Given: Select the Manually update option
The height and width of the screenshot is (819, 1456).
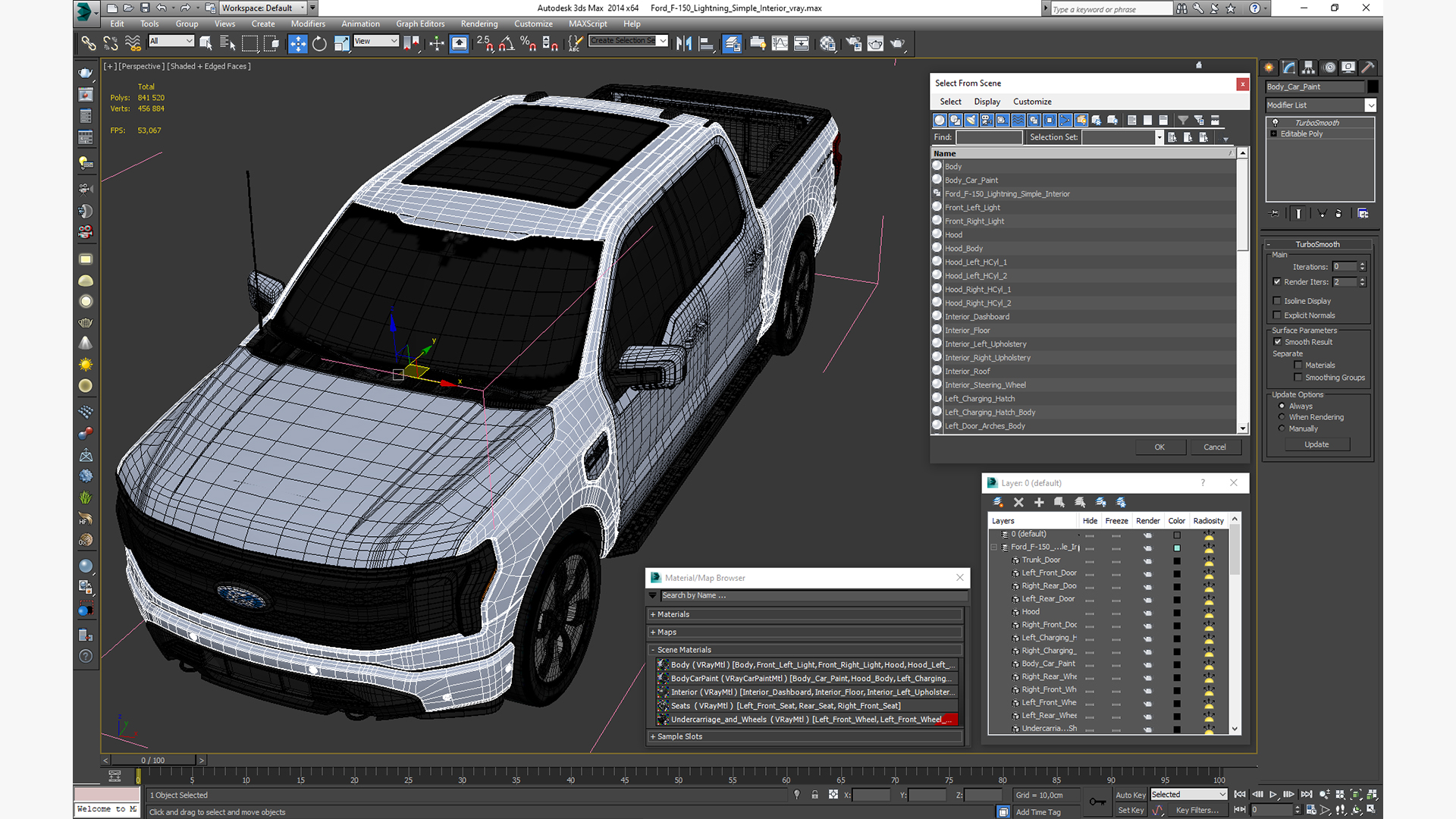Looking at the screenshot, I should tap(1282, 428).
